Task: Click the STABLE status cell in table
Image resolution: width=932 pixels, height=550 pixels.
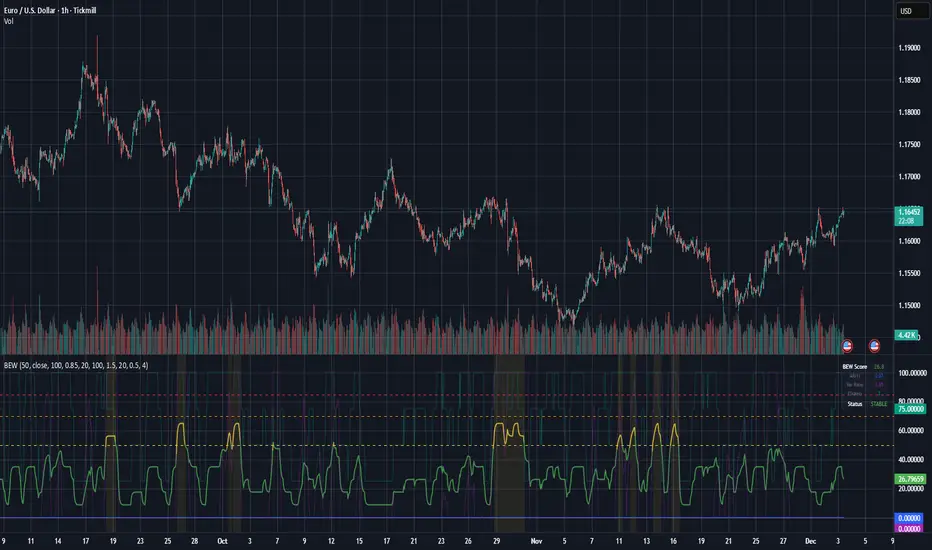Action: click(x=878, y=403)
